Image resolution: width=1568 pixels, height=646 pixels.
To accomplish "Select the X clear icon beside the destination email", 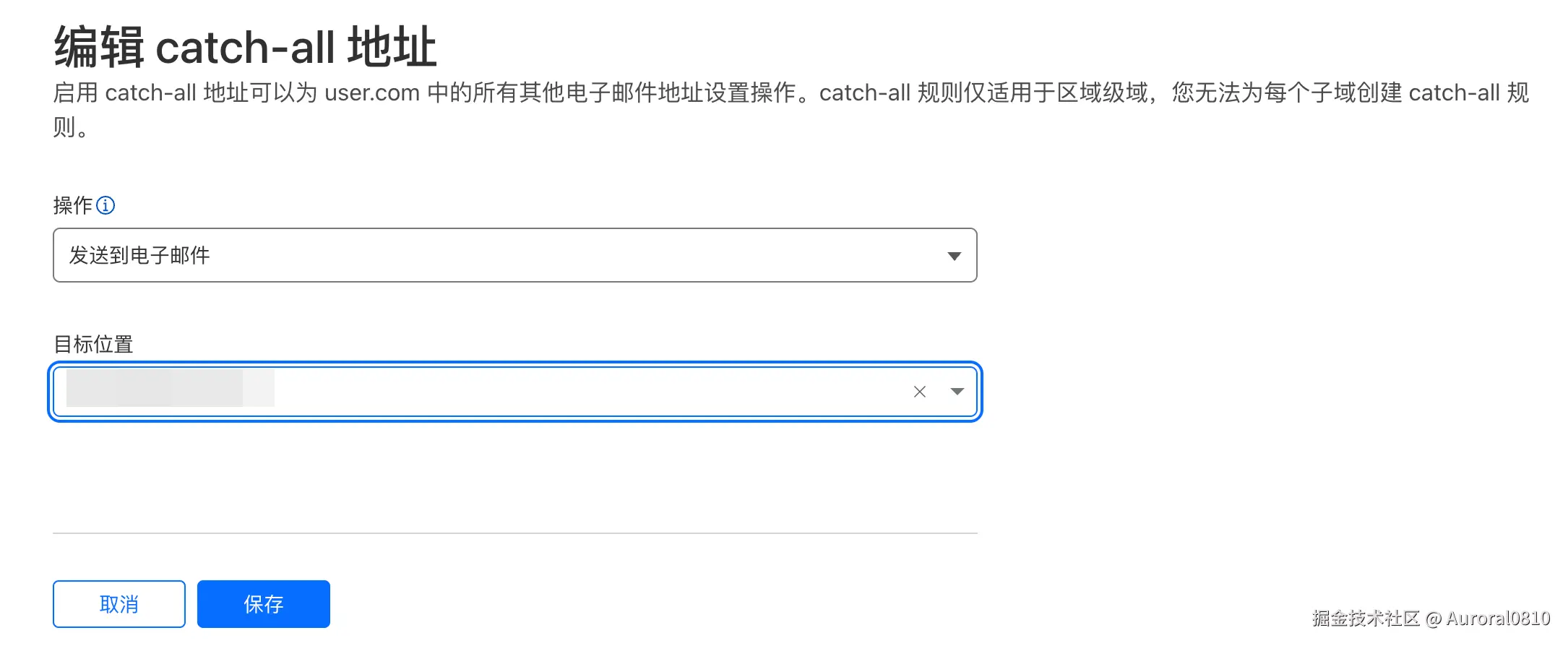I will 919,391.
